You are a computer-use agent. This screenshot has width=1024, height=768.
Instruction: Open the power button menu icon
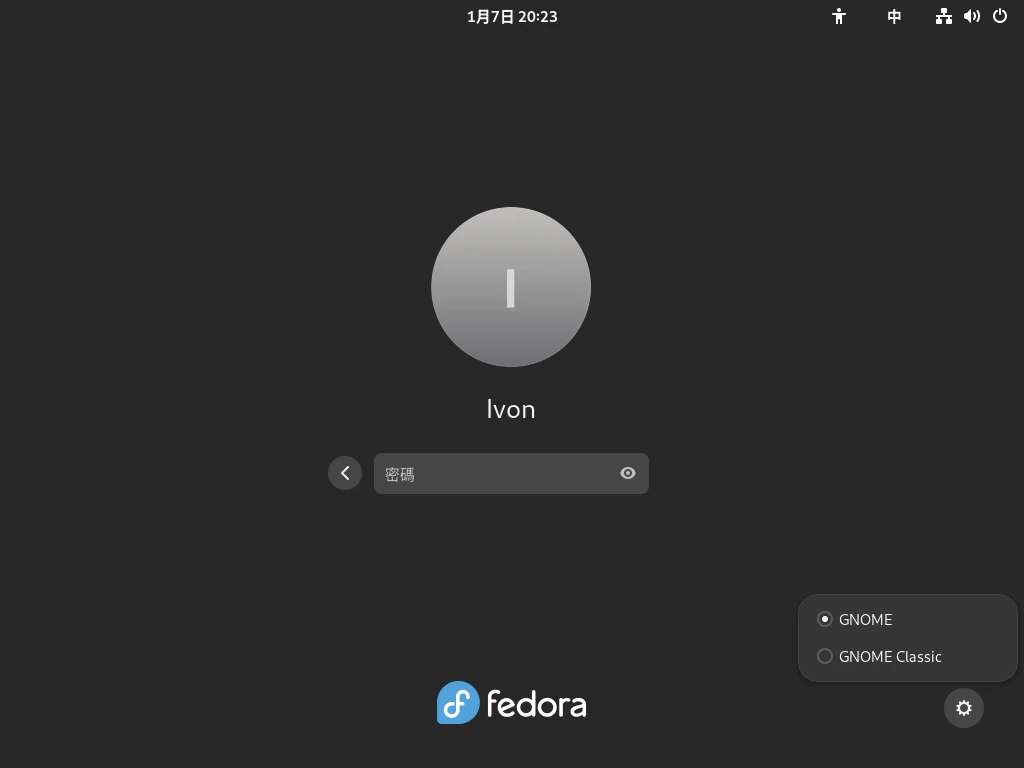[1000, 16]
